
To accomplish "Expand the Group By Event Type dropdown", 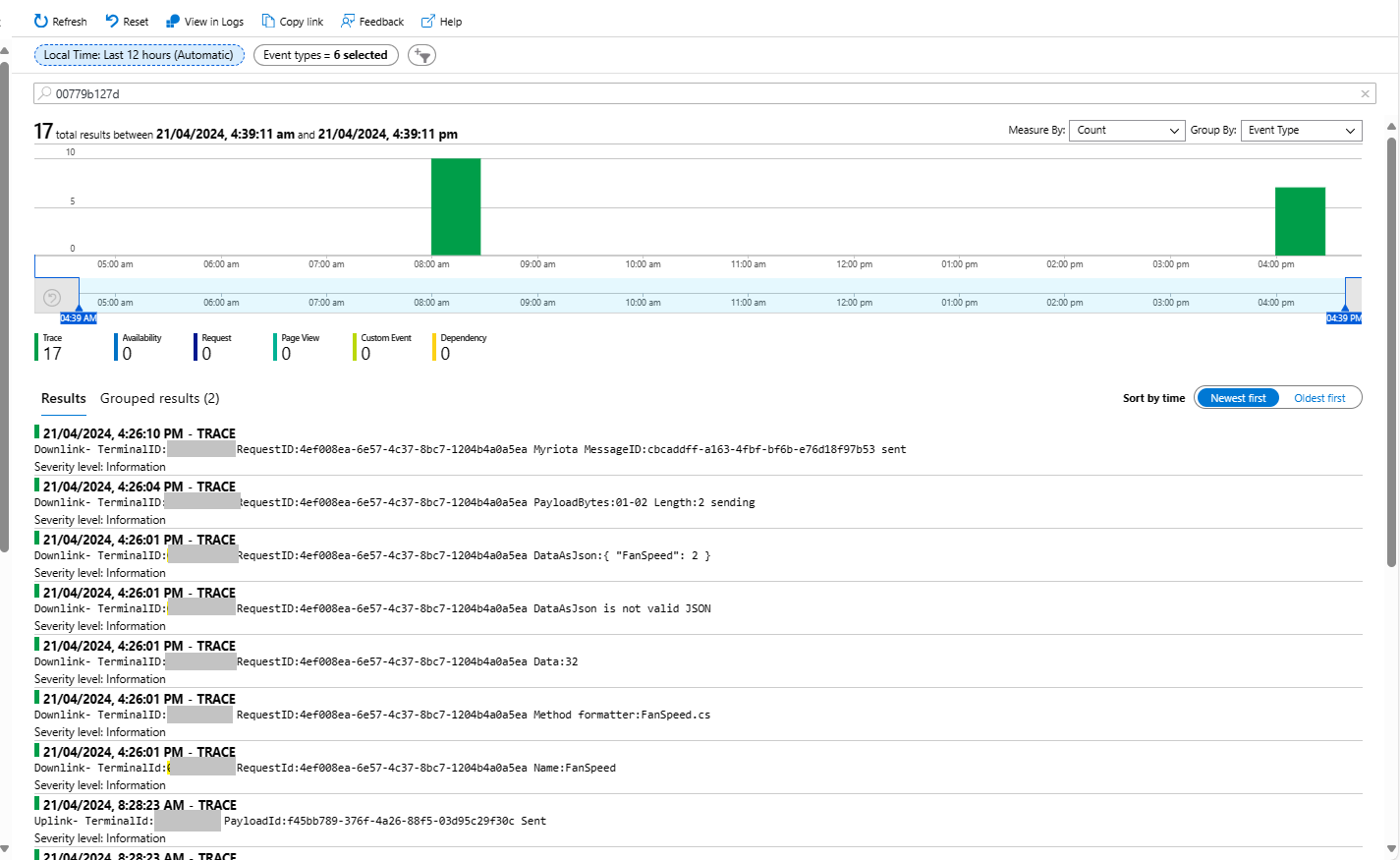I will point(1301,131).
